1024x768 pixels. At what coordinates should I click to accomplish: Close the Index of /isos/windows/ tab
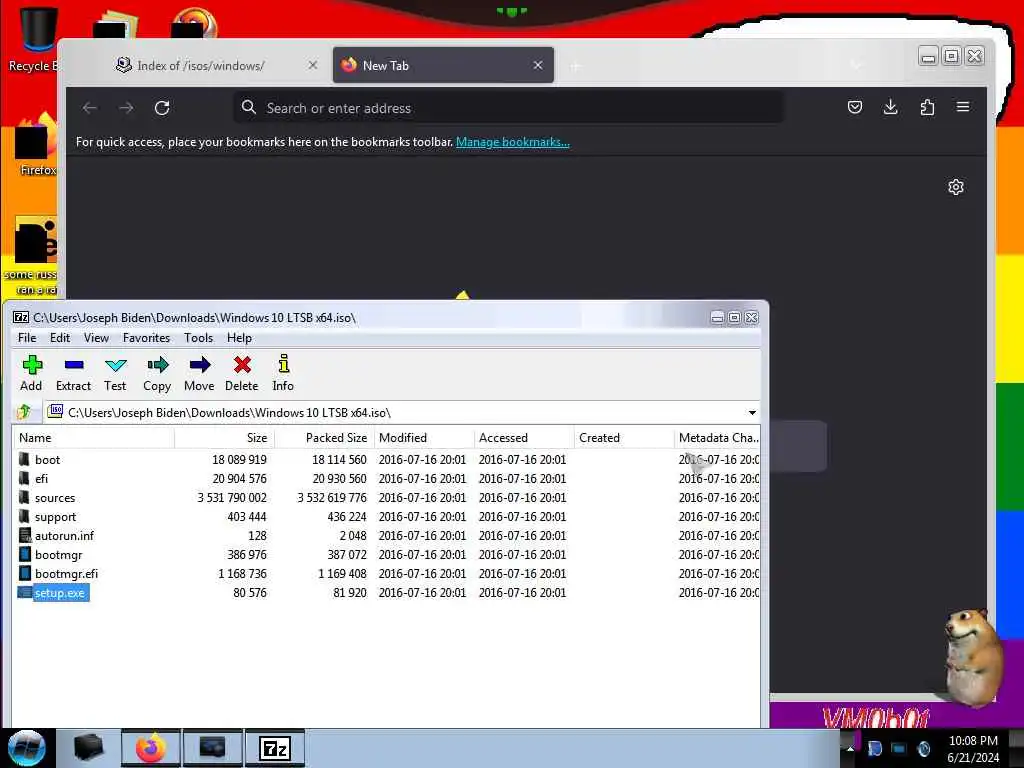(313, 65)
